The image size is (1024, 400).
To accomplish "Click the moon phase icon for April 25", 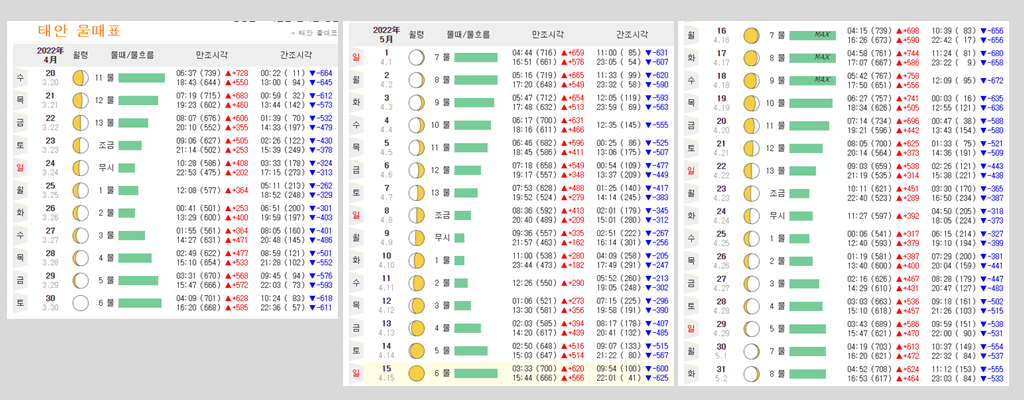I will [80, 190].
